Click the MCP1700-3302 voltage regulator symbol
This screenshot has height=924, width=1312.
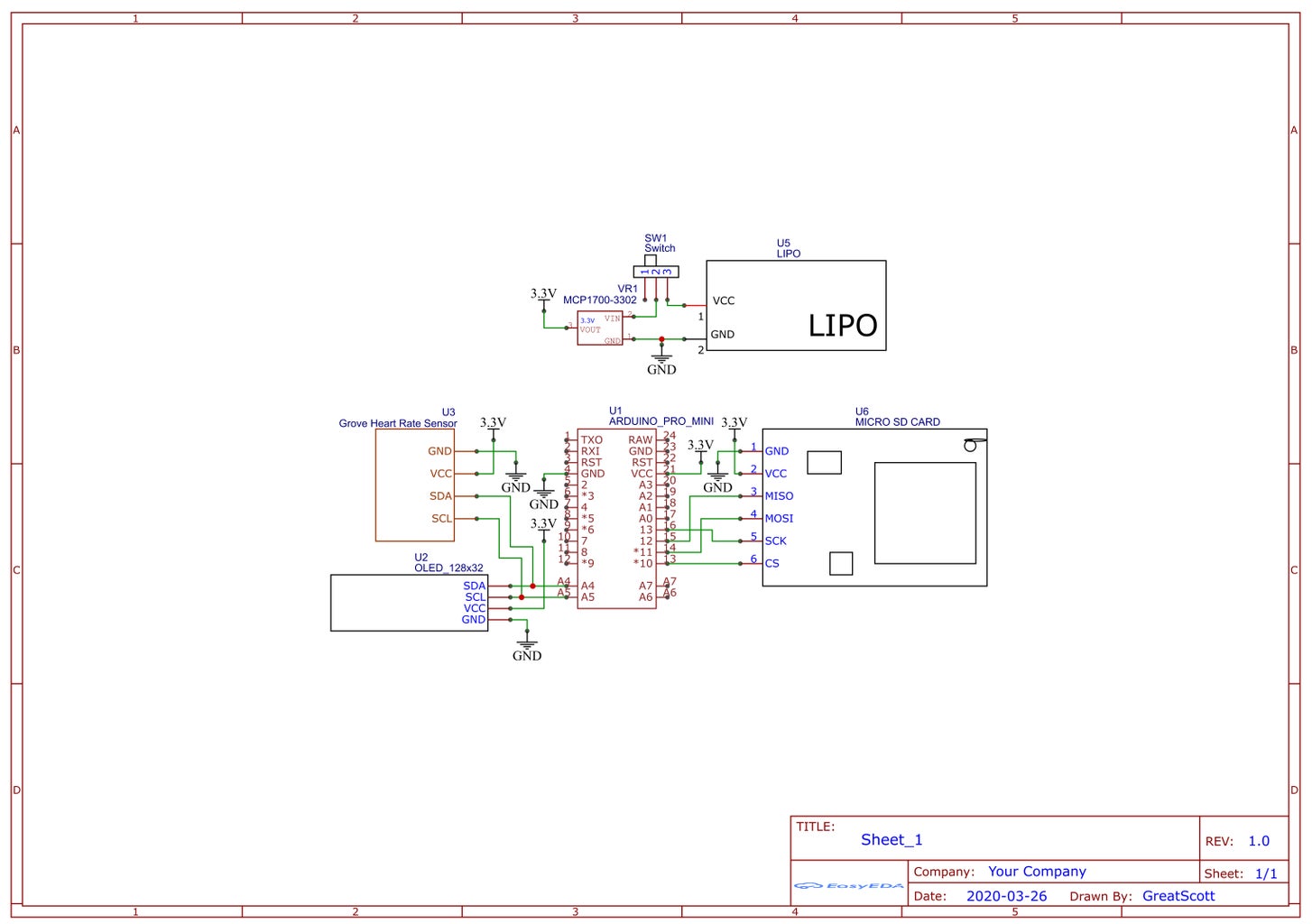(x=600, y=328)
